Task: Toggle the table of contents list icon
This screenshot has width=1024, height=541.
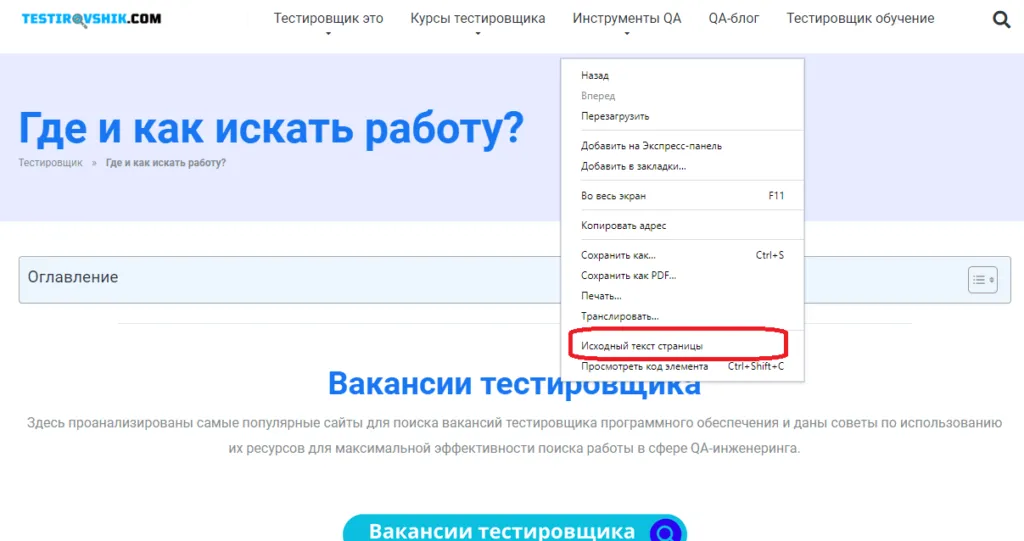Action: [x=982, y=280]
